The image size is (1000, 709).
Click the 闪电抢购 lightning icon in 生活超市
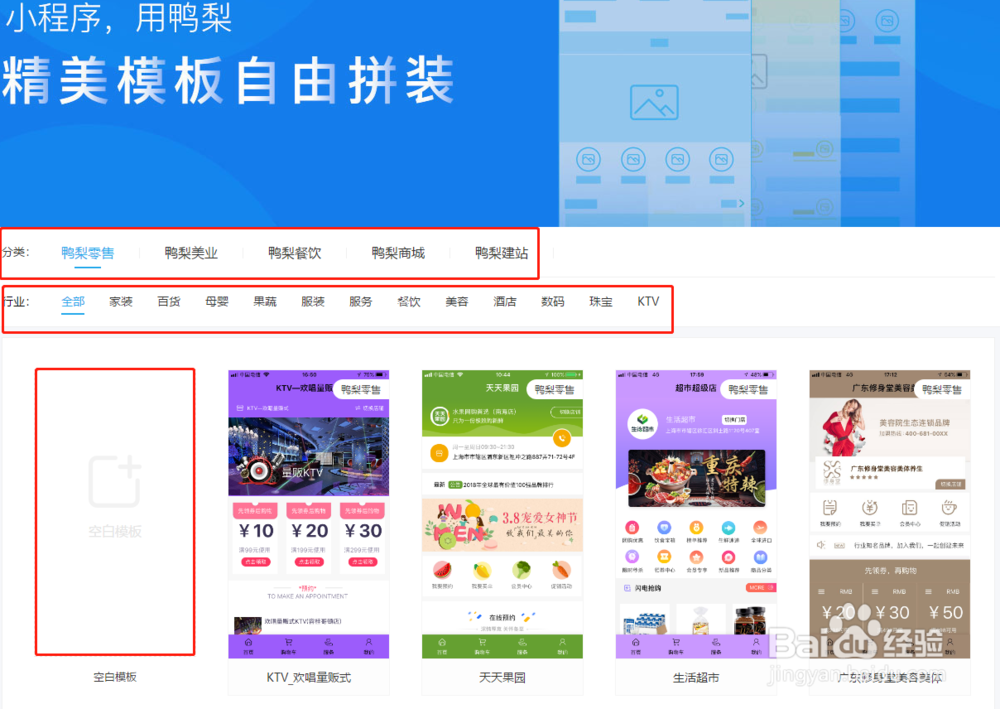pyautogui.click(x=626, y=588)
